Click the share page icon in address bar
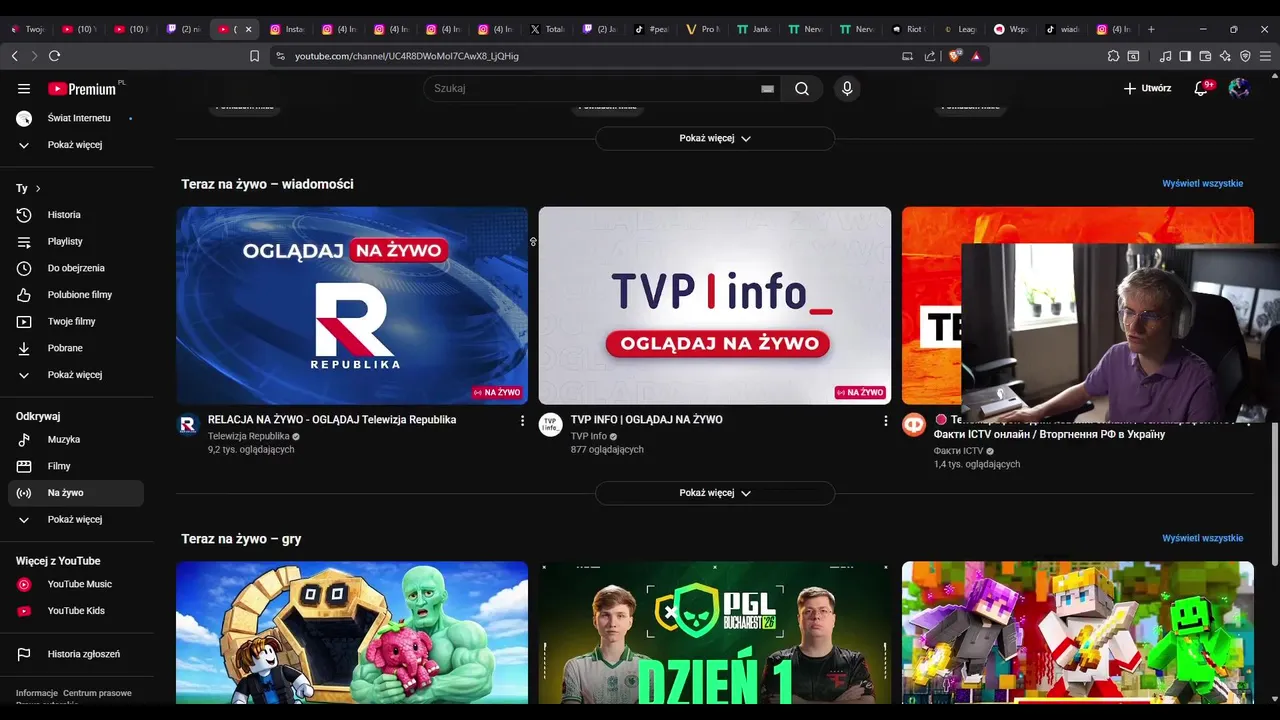This screenshot has height=720, width=1280. pyautogui.click(x=930, y=56)
